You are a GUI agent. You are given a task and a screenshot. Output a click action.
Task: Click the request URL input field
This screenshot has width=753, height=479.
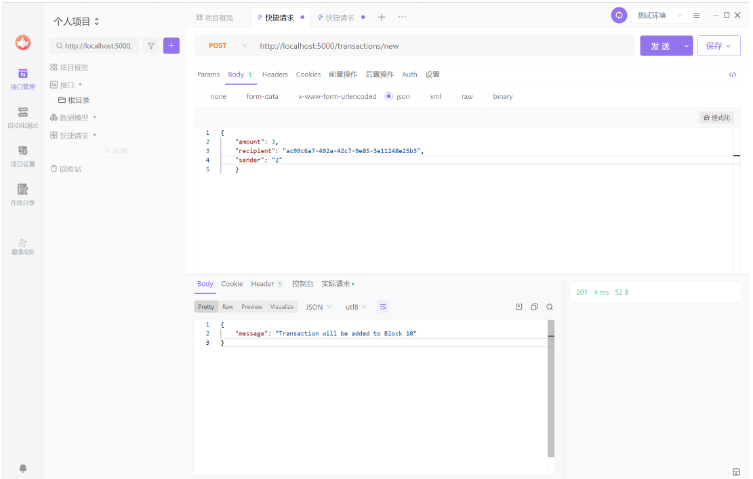tap(444, 46)
